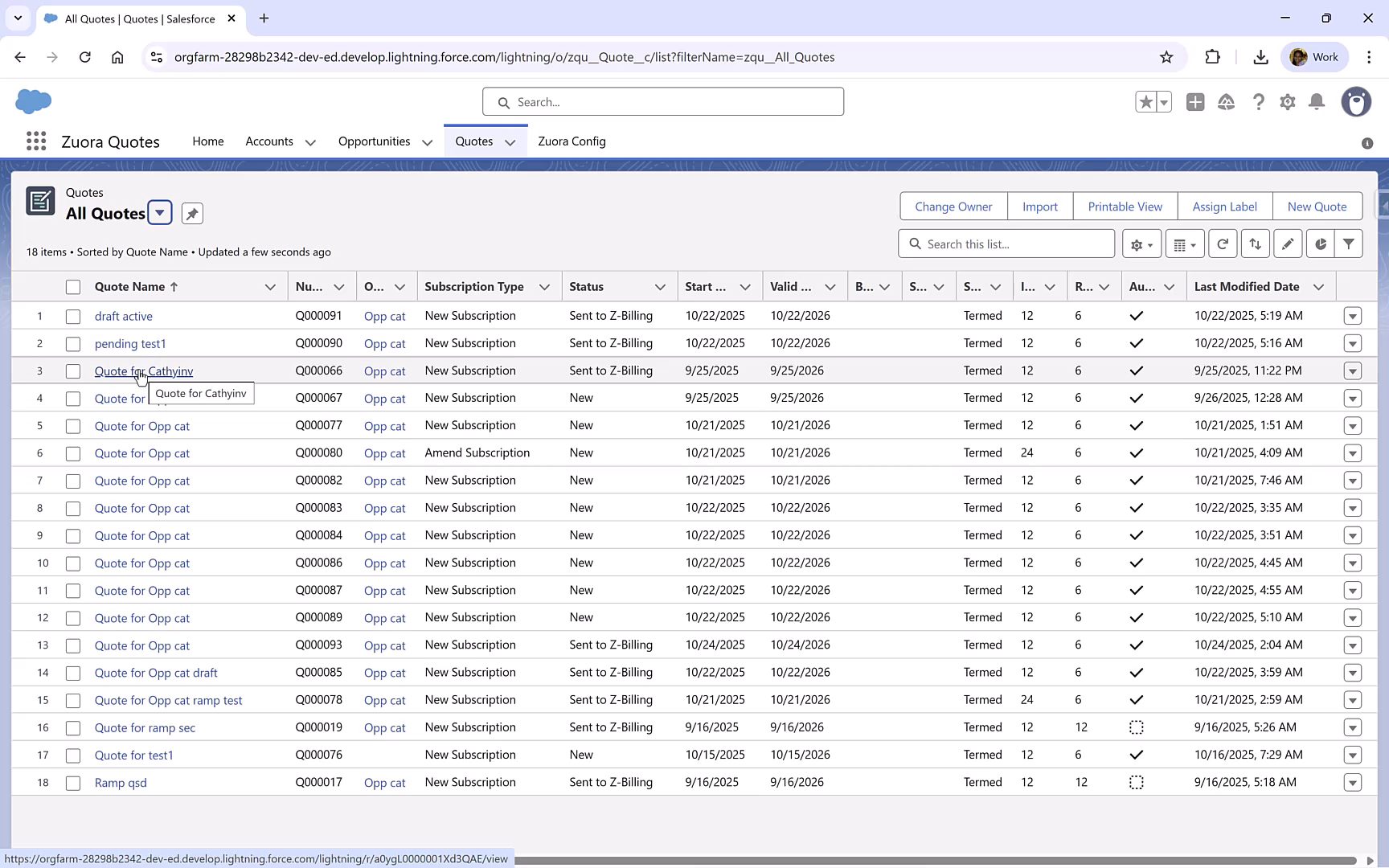The image size is (1389, 868).
Task: Open the Subscription Type column dropdown
Action: pos(544,286)
